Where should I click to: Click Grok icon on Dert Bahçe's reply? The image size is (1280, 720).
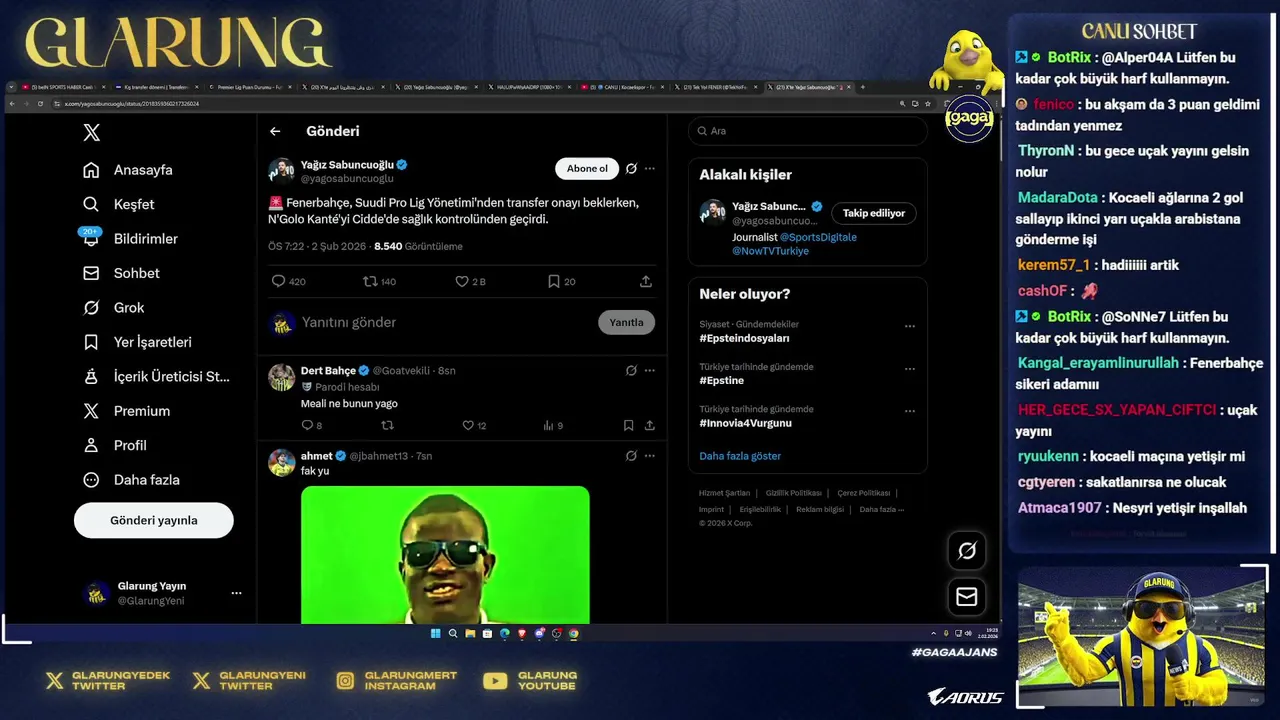coord(631,370)
